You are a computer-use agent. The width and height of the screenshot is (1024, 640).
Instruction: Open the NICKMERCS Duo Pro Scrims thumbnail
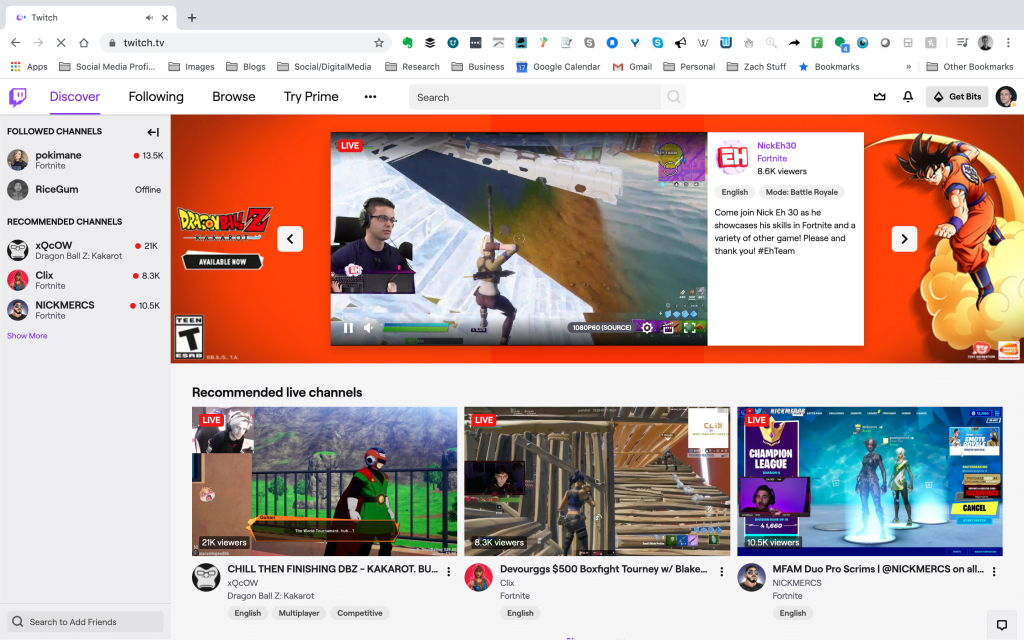(870, 481)
